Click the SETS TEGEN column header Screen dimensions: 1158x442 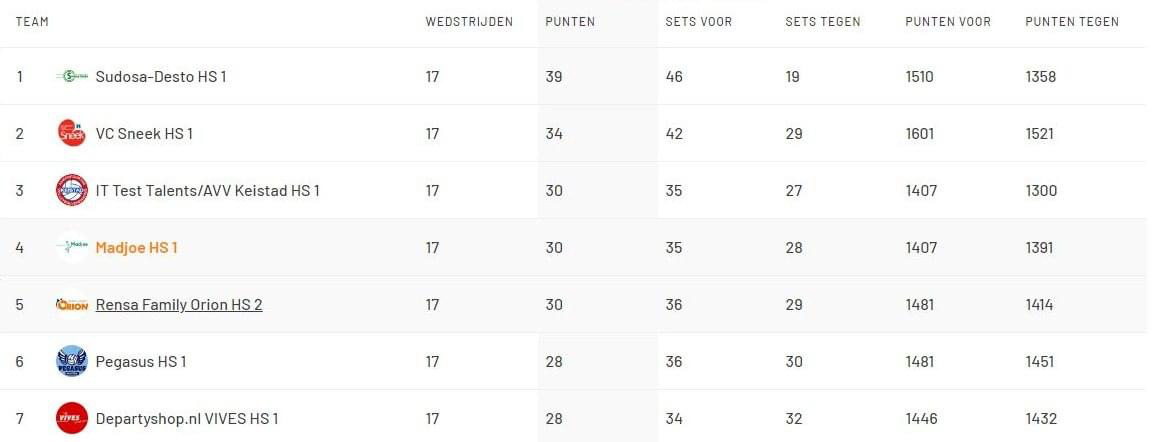(823, 21)
